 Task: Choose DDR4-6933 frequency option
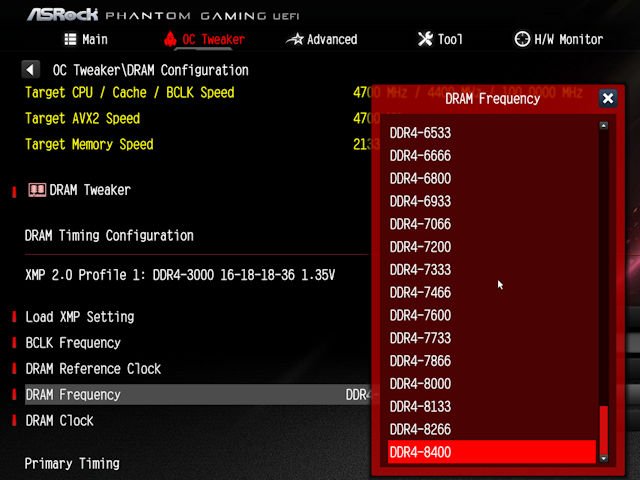coord(492,201)
